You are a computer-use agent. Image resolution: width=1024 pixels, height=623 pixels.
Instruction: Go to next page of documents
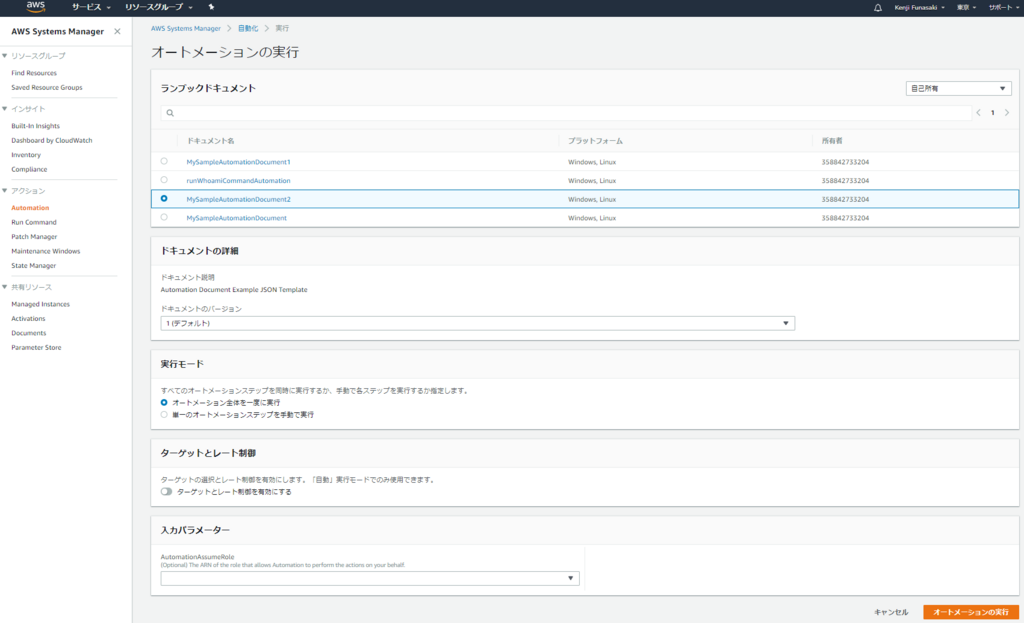tap(1007, 113)
